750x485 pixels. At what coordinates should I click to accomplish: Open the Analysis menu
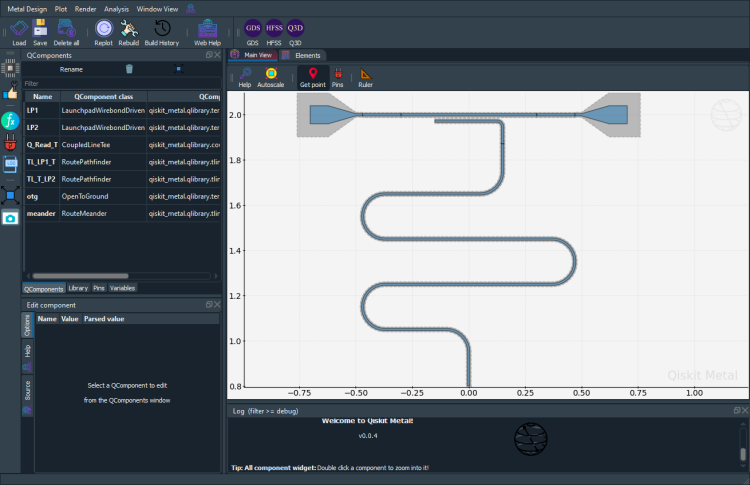[x=116, y=9]
